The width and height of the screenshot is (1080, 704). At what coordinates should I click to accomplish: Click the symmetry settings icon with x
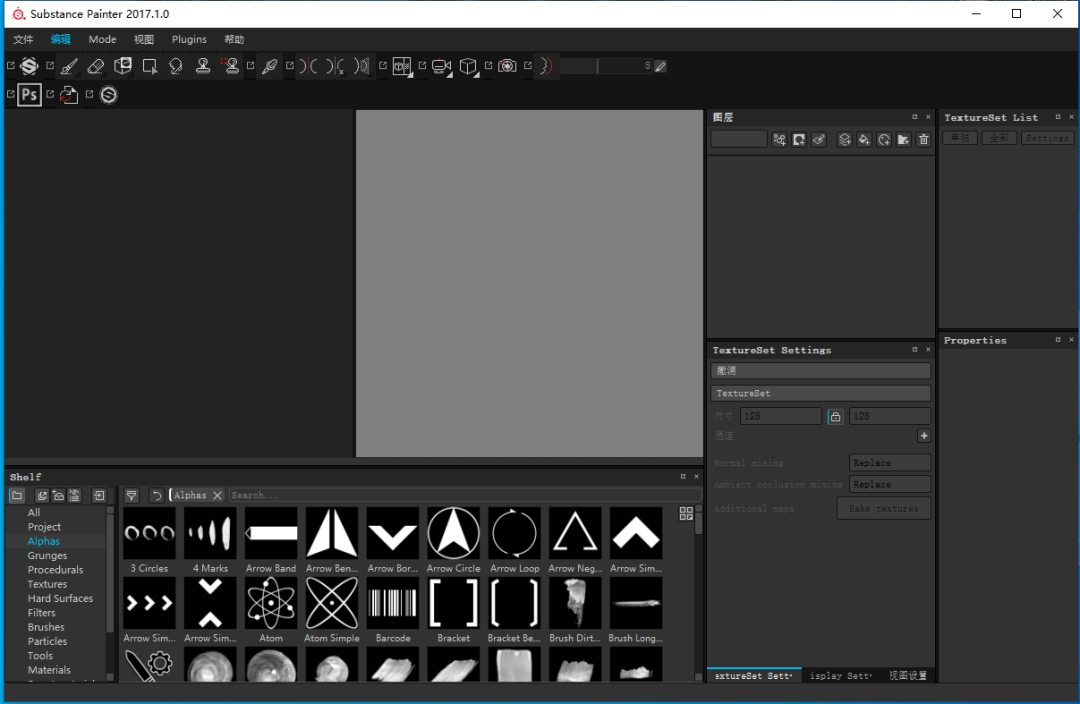click(335, 66)
